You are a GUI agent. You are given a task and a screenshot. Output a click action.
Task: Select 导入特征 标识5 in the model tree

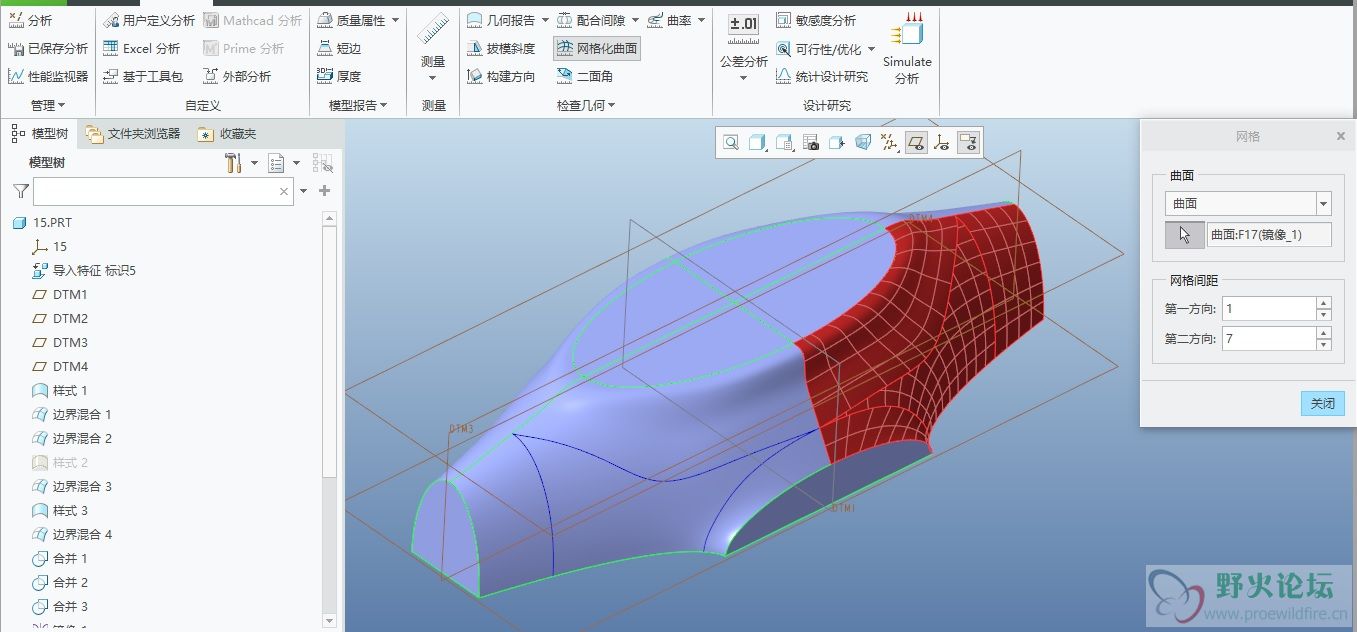click(x=83, y=270)
